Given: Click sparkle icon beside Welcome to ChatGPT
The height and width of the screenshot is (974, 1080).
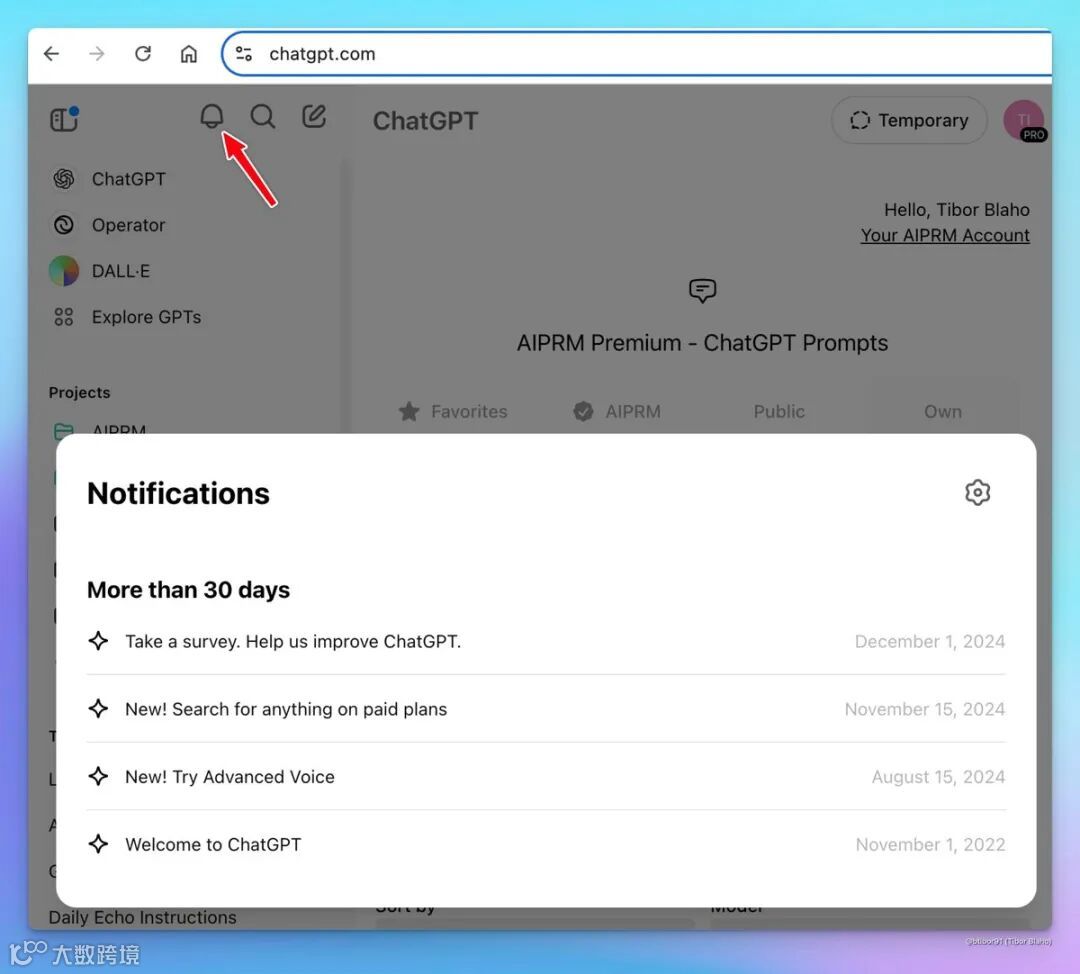Looking at the screenshot, I should pos(98,844).
